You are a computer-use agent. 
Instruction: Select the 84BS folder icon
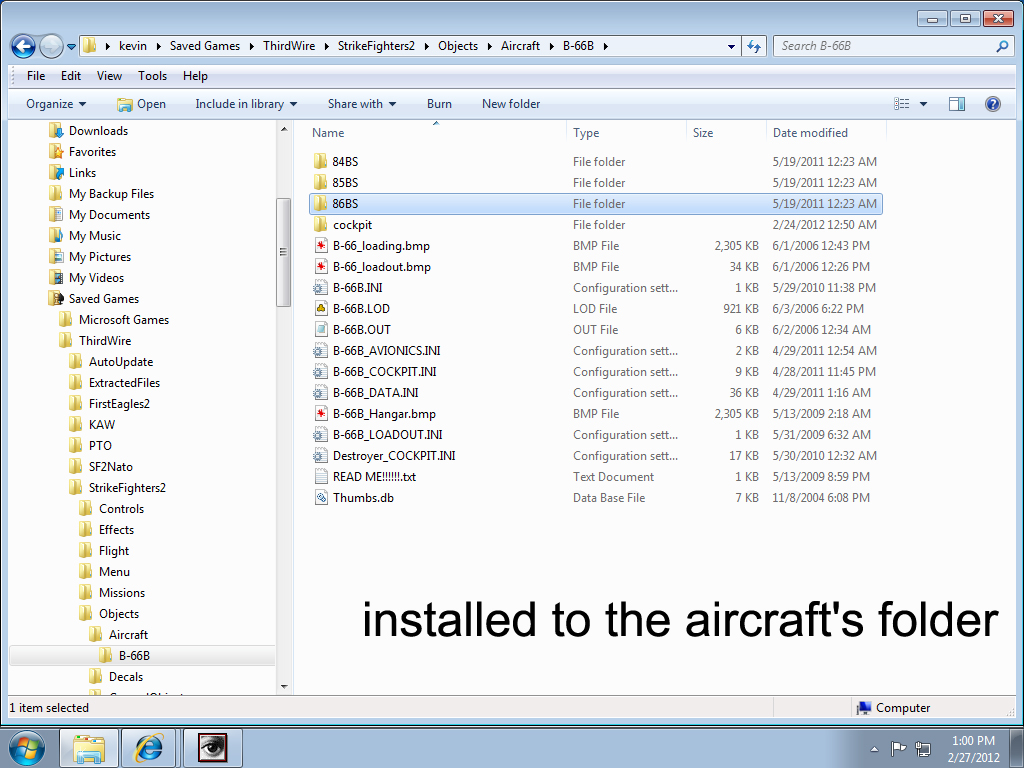320,161
